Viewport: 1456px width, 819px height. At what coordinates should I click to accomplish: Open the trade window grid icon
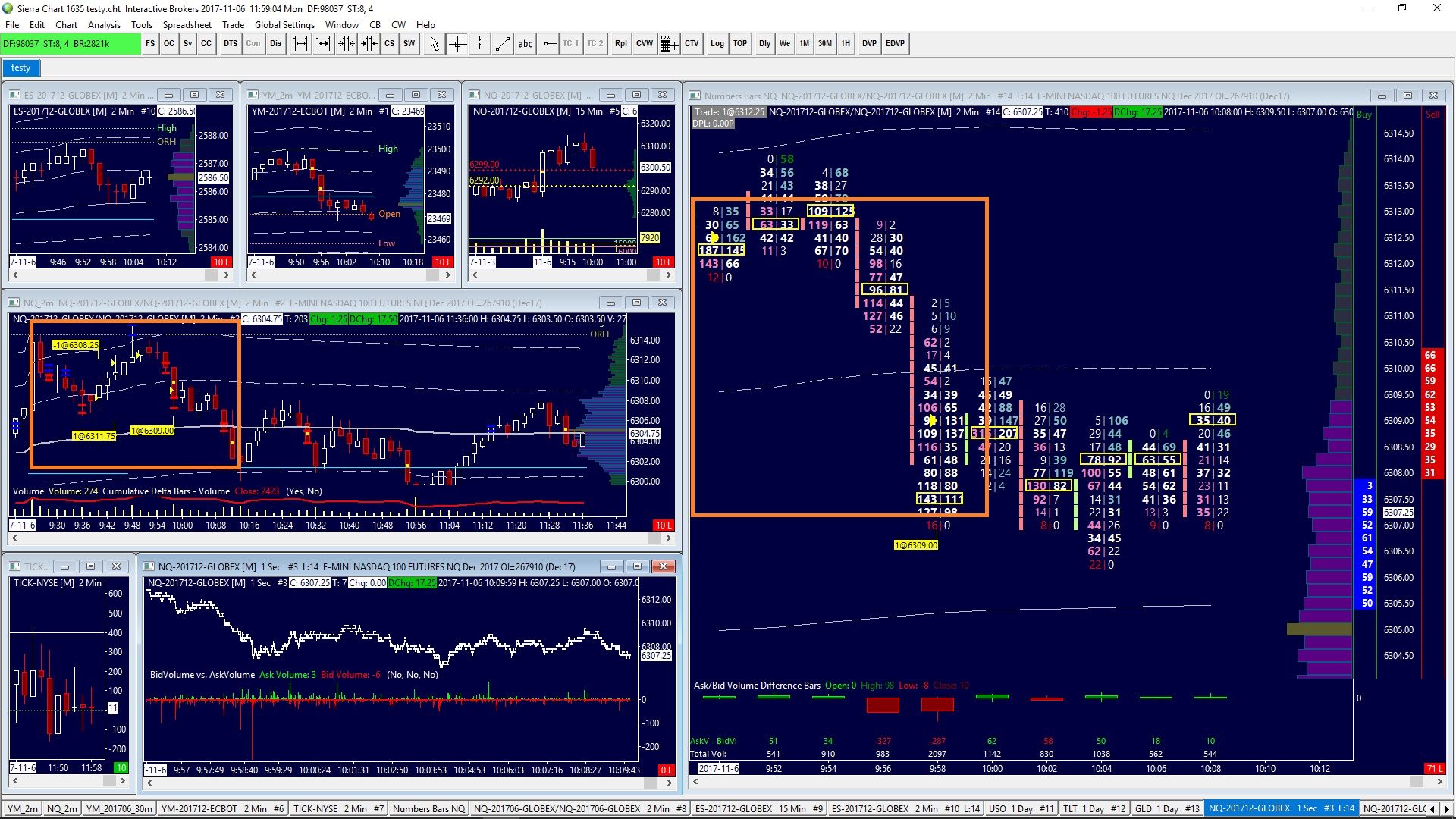tap(667, 44)
